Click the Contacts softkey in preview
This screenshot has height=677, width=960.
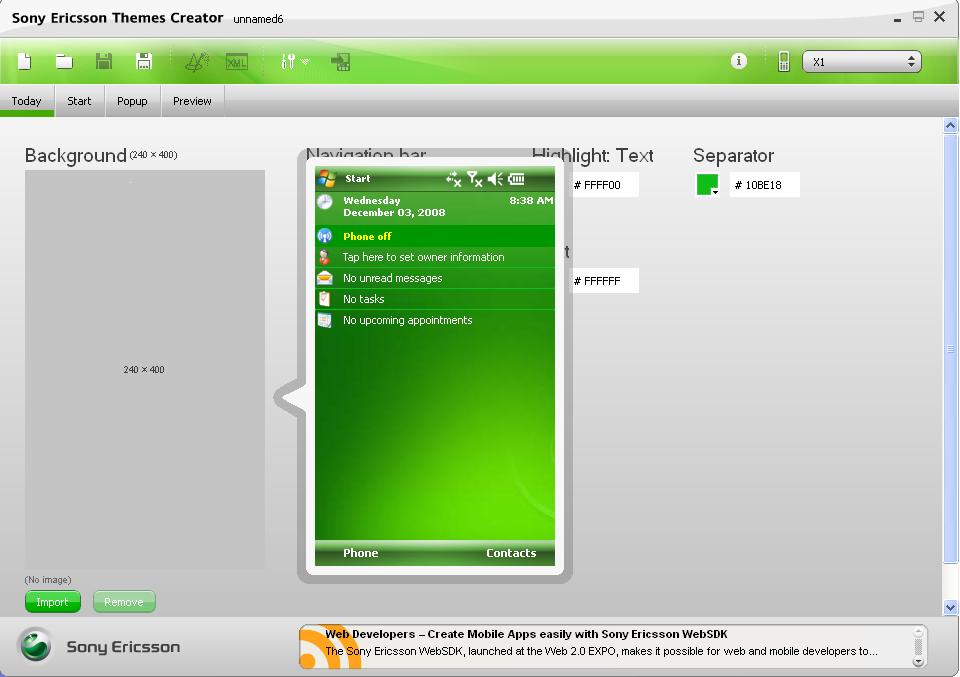pos(511,553)
